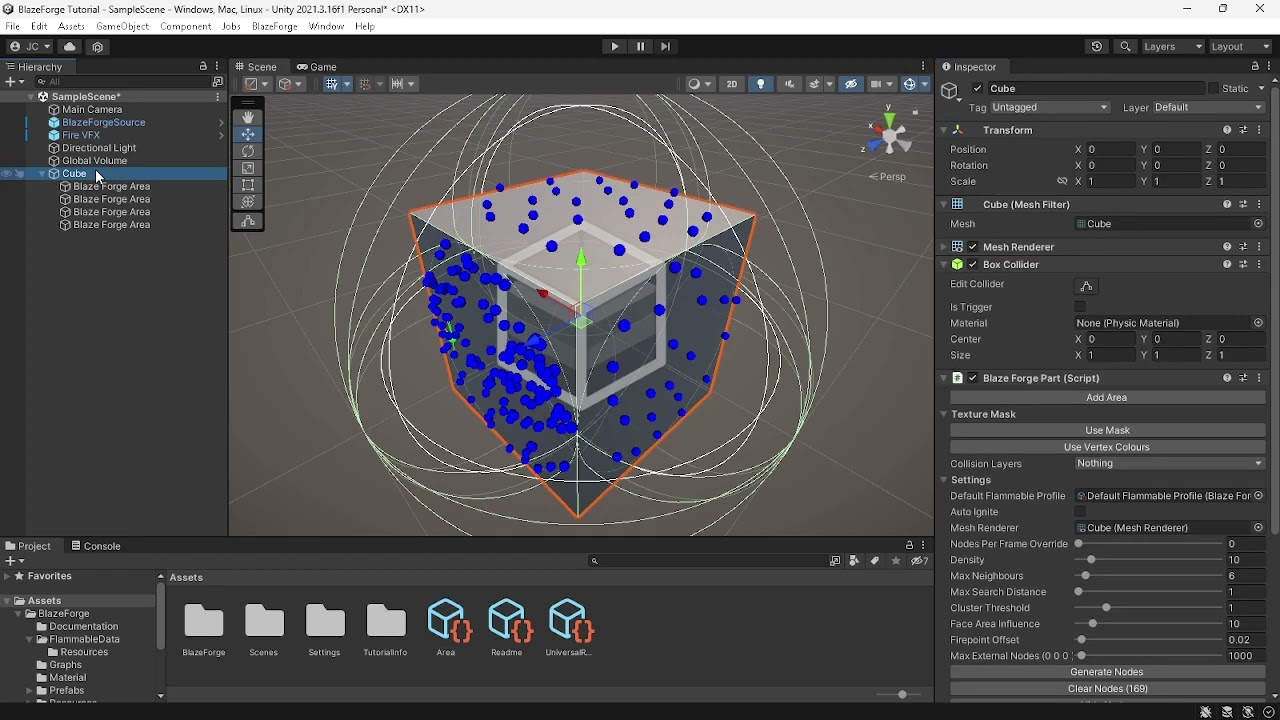This screenshot has width=1280, height=720.
Task: Open snap increment settings icon
Action: 398,84
